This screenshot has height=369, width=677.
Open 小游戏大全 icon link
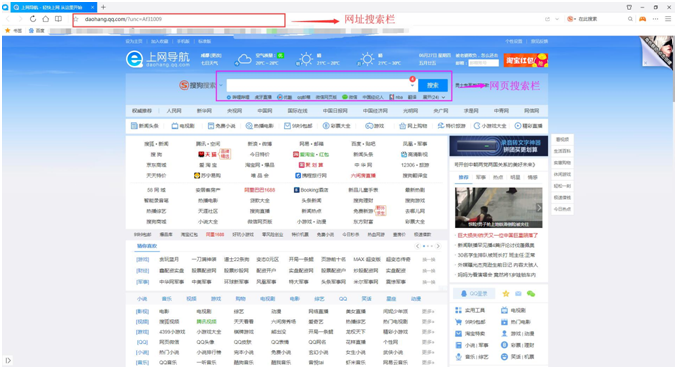point(490,126)
